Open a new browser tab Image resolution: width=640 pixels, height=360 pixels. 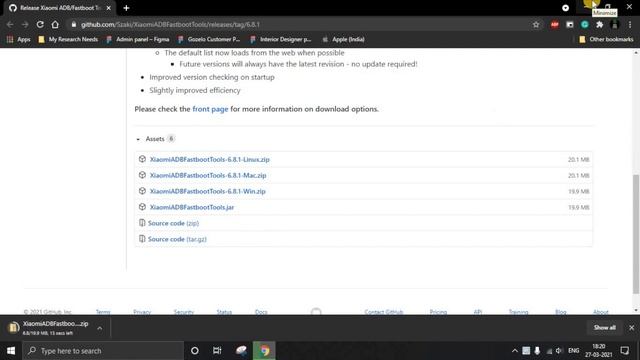[x=126, y=8]
